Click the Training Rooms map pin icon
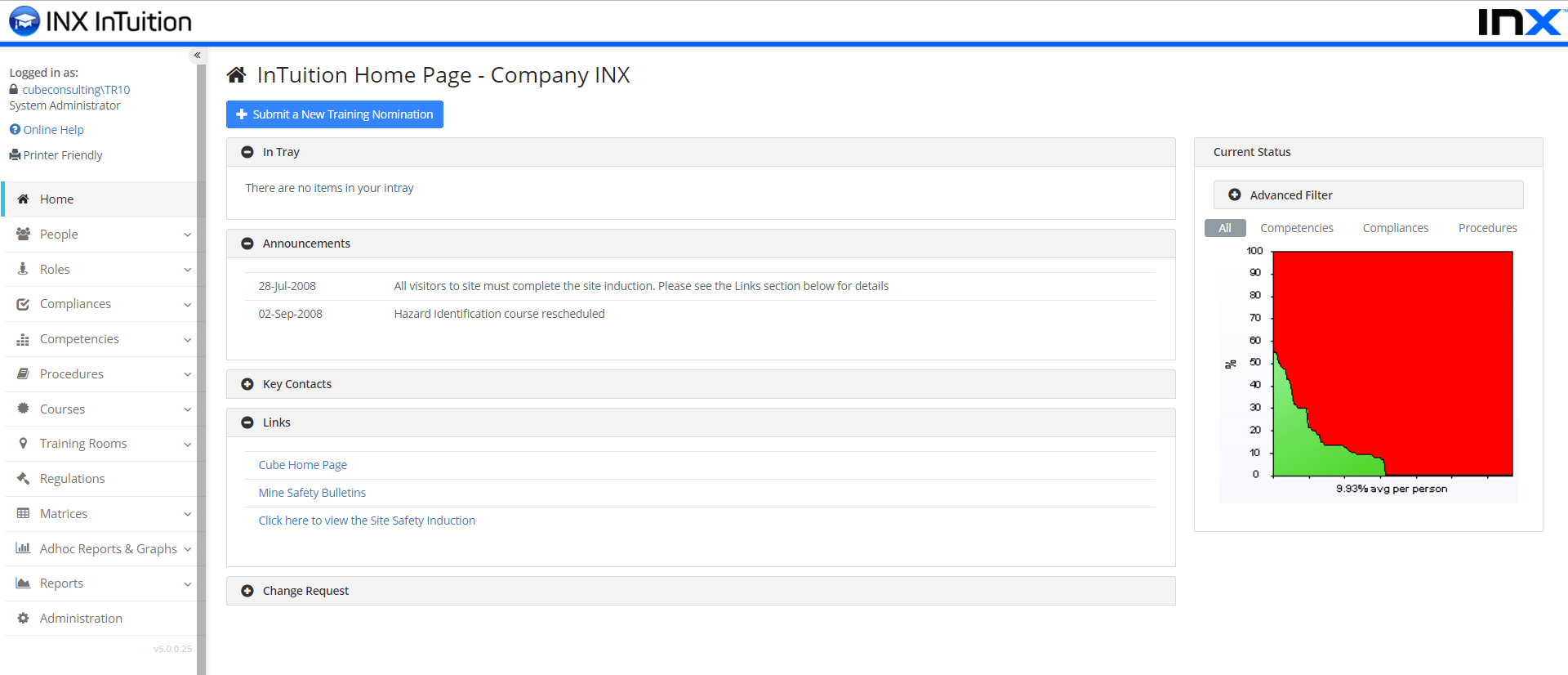The image size is (1568, 675). pos(23,443)
